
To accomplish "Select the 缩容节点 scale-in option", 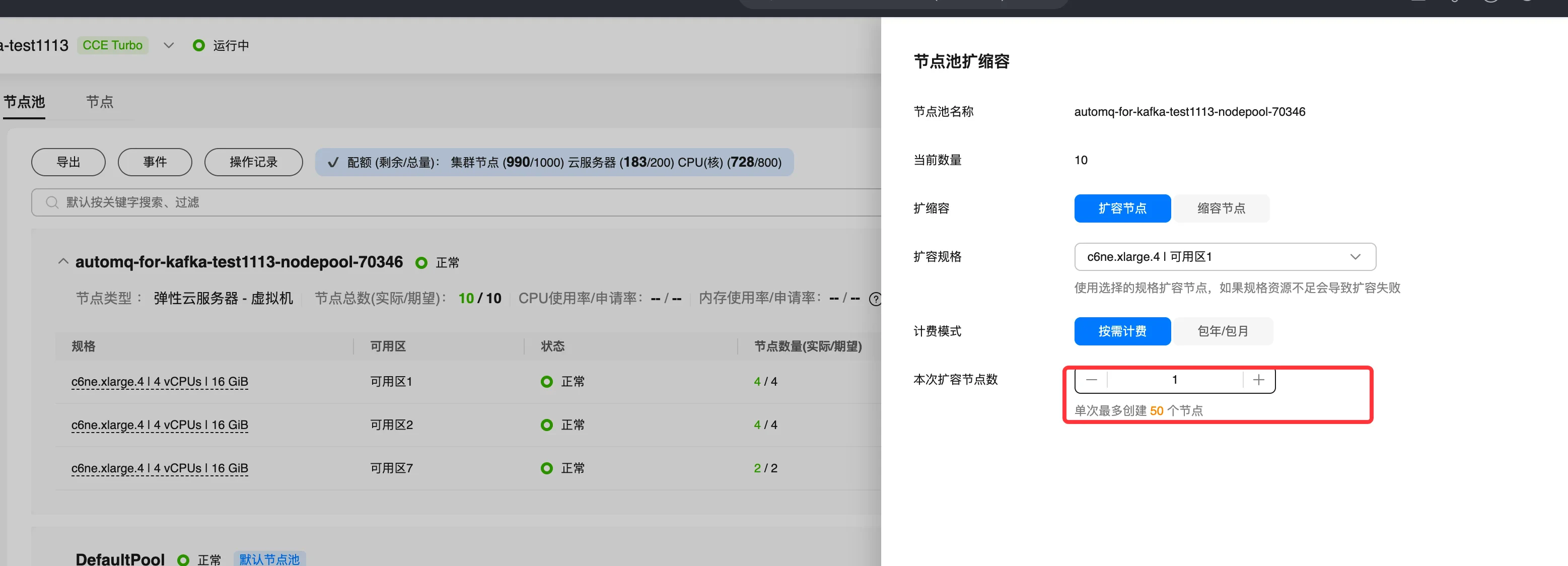I will [1221, 208].
